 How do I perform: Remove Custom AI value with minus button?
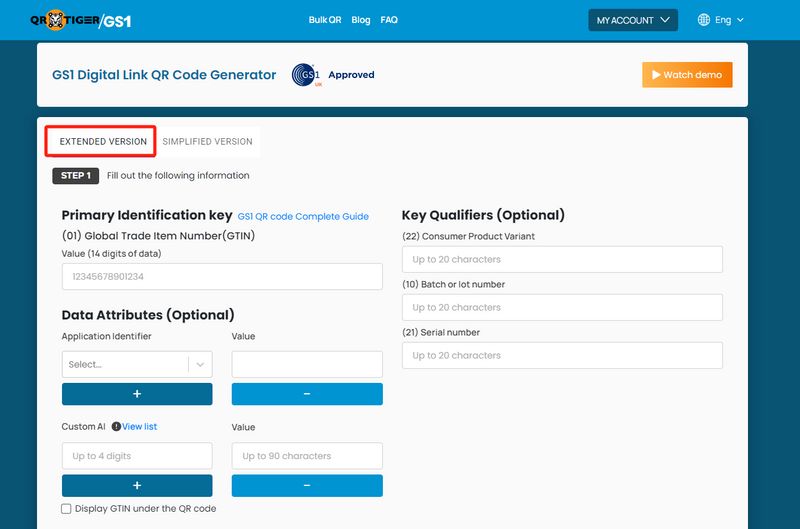tap(307, 485)
